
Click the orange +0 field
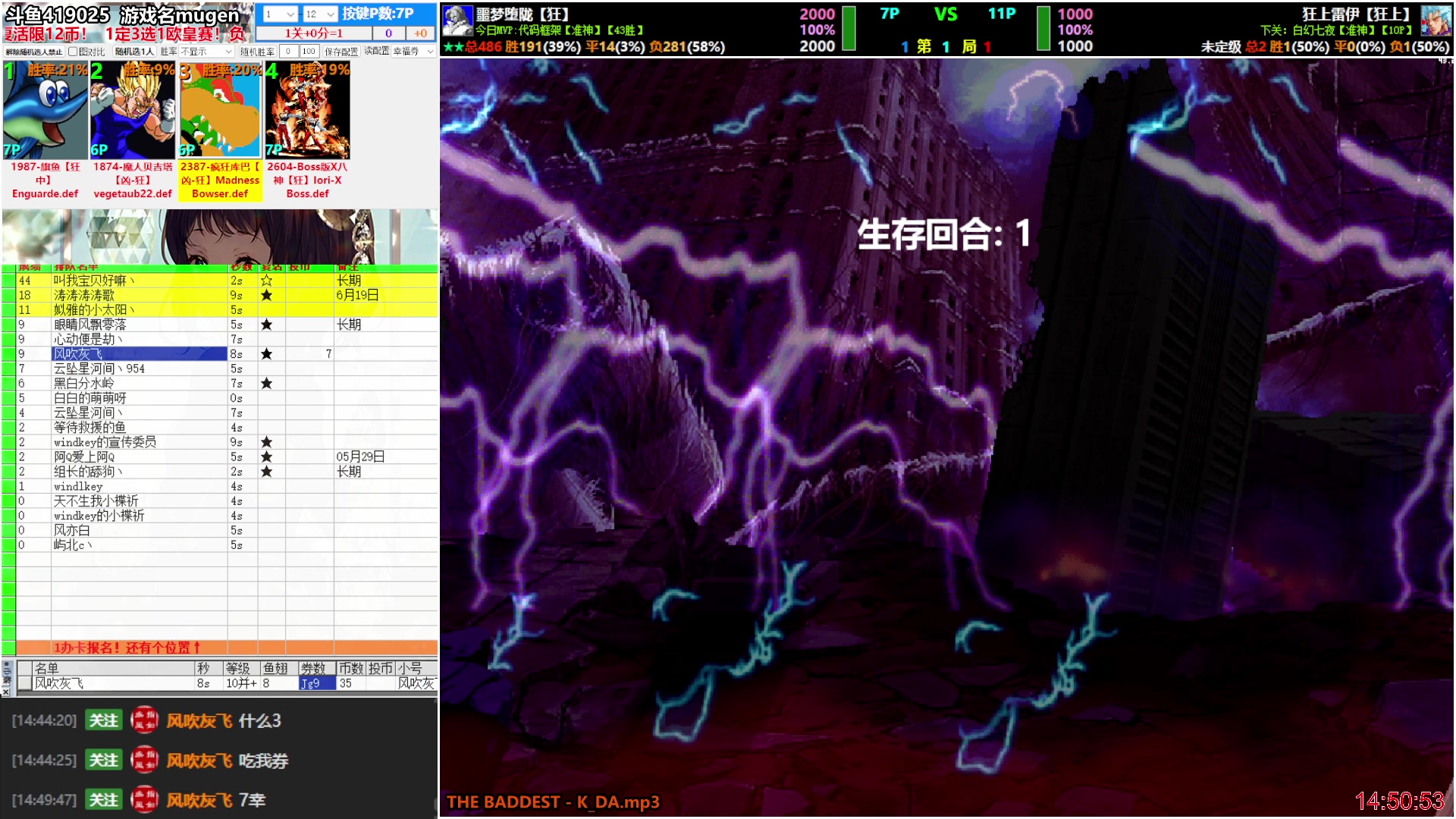[420, 33]
